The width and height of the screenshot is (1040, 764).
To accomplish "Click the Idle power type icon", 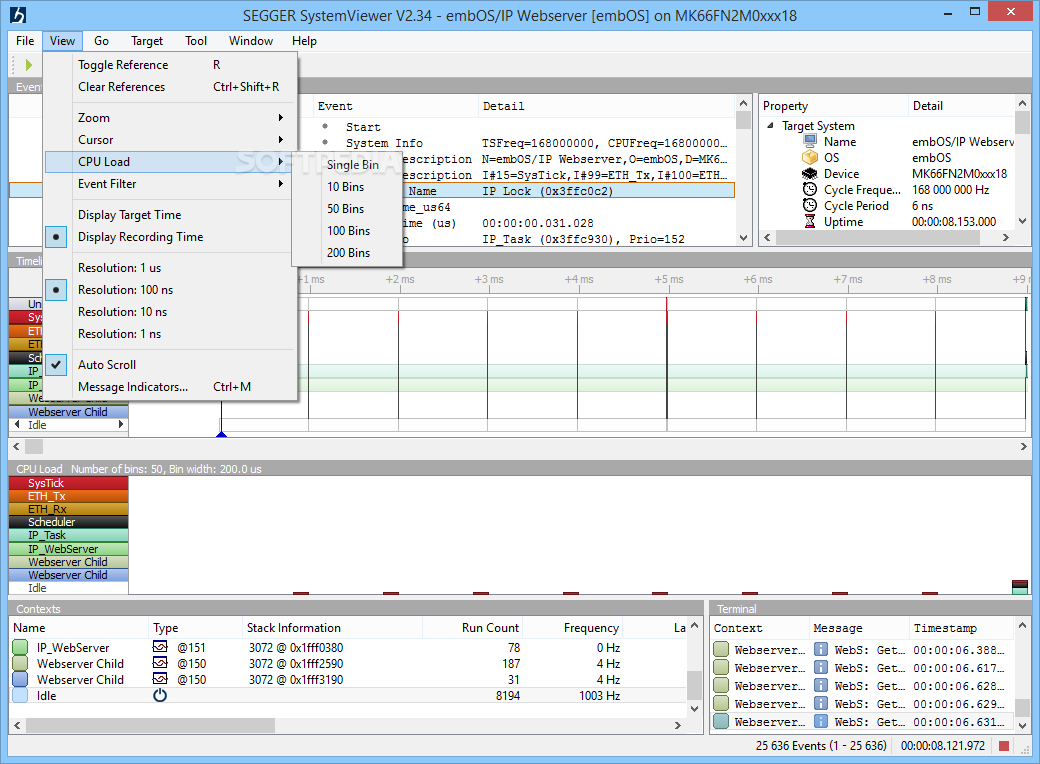I will [x=160, y=696].
